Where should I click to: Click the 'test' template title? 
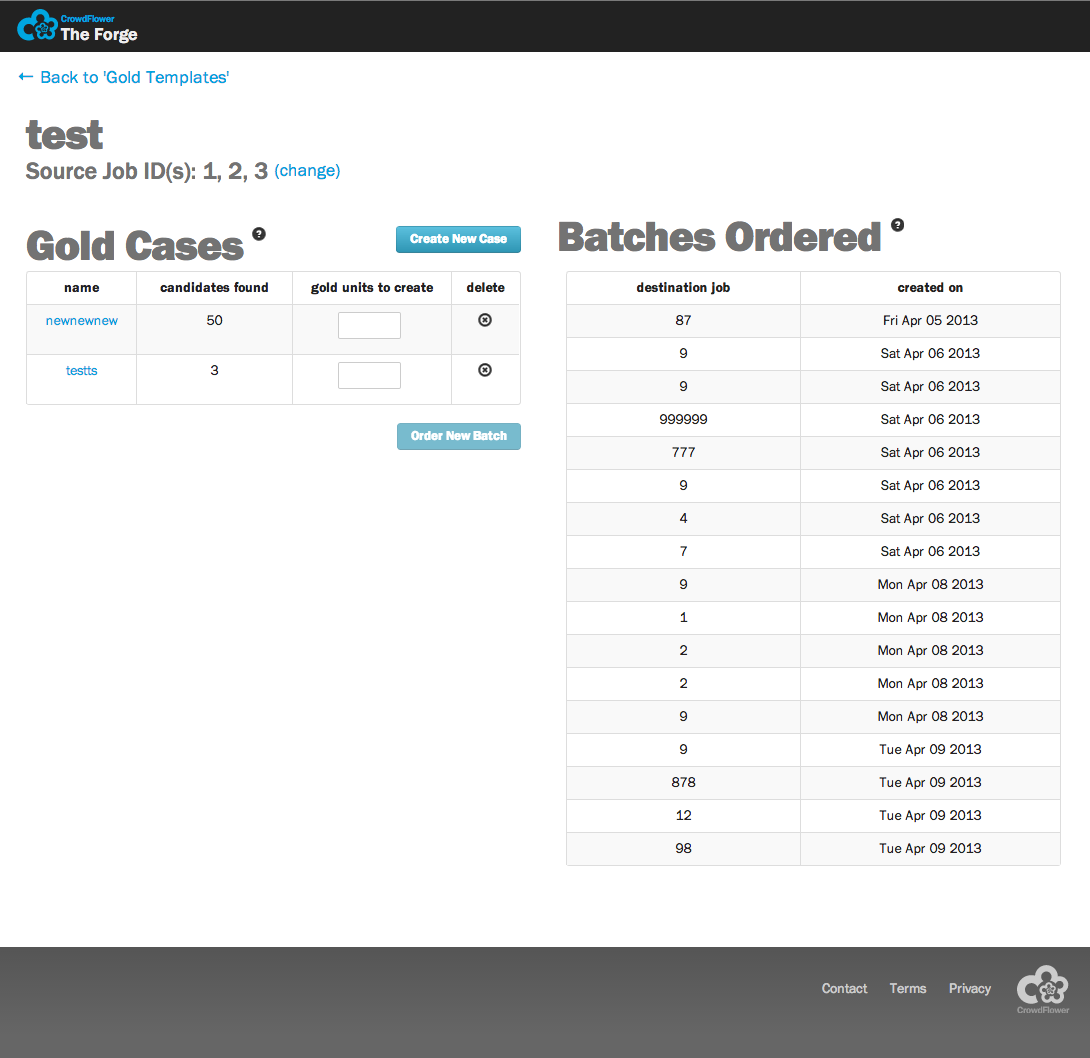pyautogui.click(x=64, y=135)
